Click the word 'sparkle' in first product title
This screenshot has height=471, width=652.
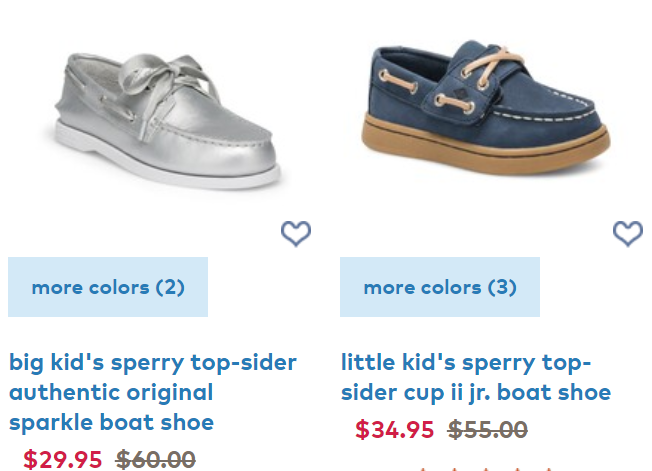(52, 423)
